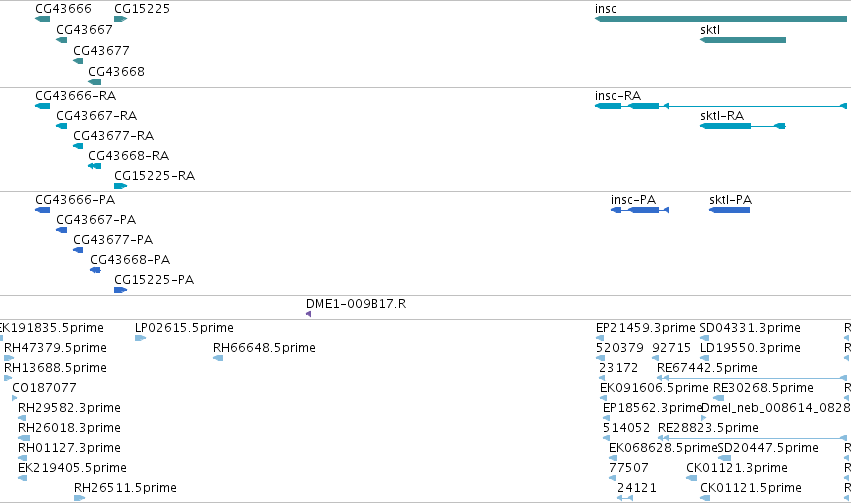Click the CG43666-PA protein bar

click(x=42, y=210)
